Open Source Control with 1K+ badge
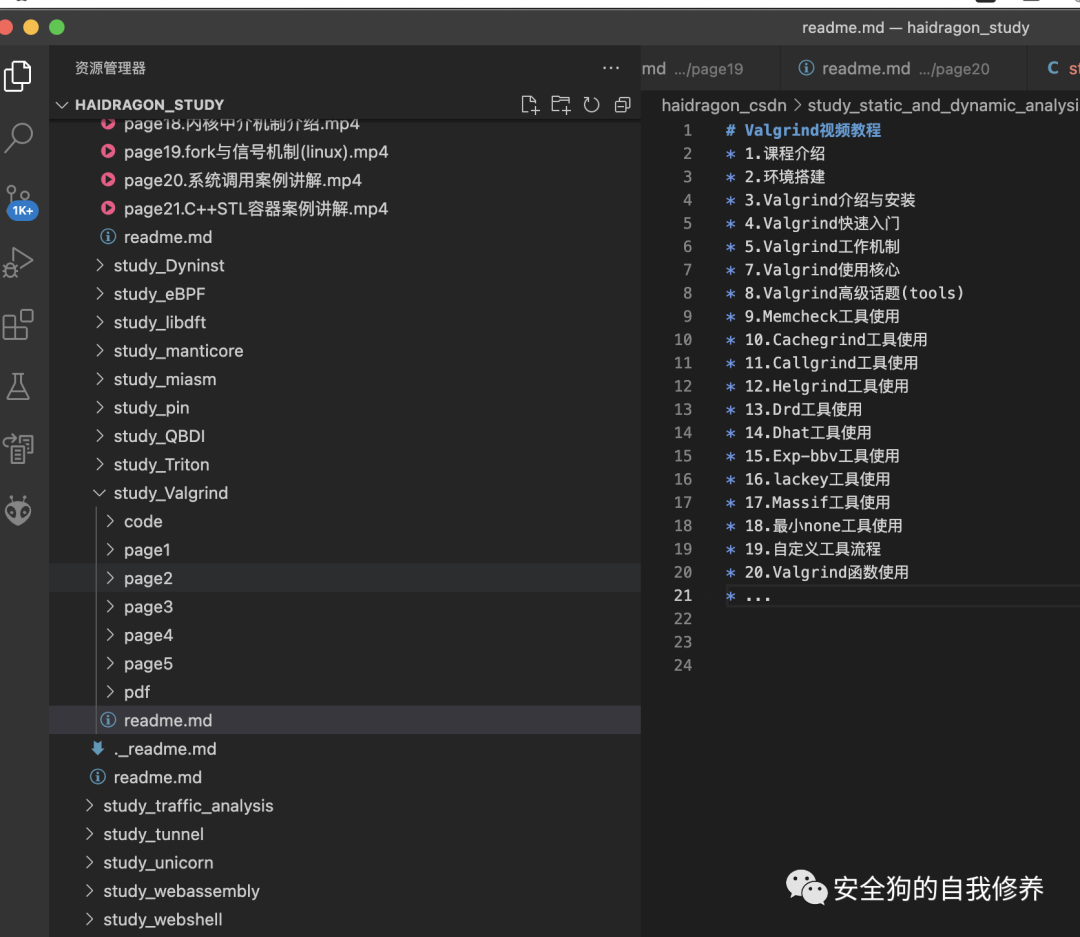 click(x=20, y=201)
